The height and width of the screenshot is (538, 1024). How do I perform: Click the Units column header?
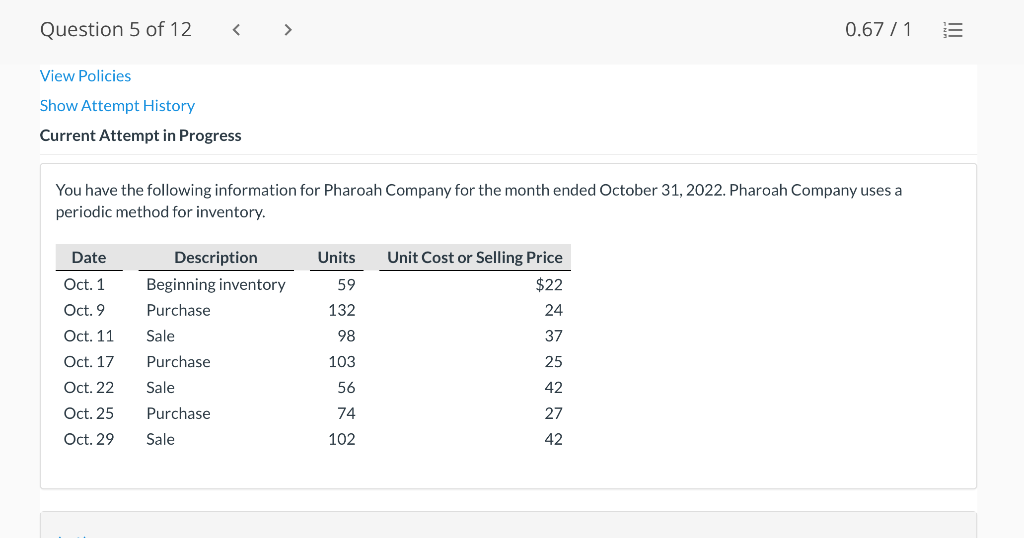tap(336, 258)
